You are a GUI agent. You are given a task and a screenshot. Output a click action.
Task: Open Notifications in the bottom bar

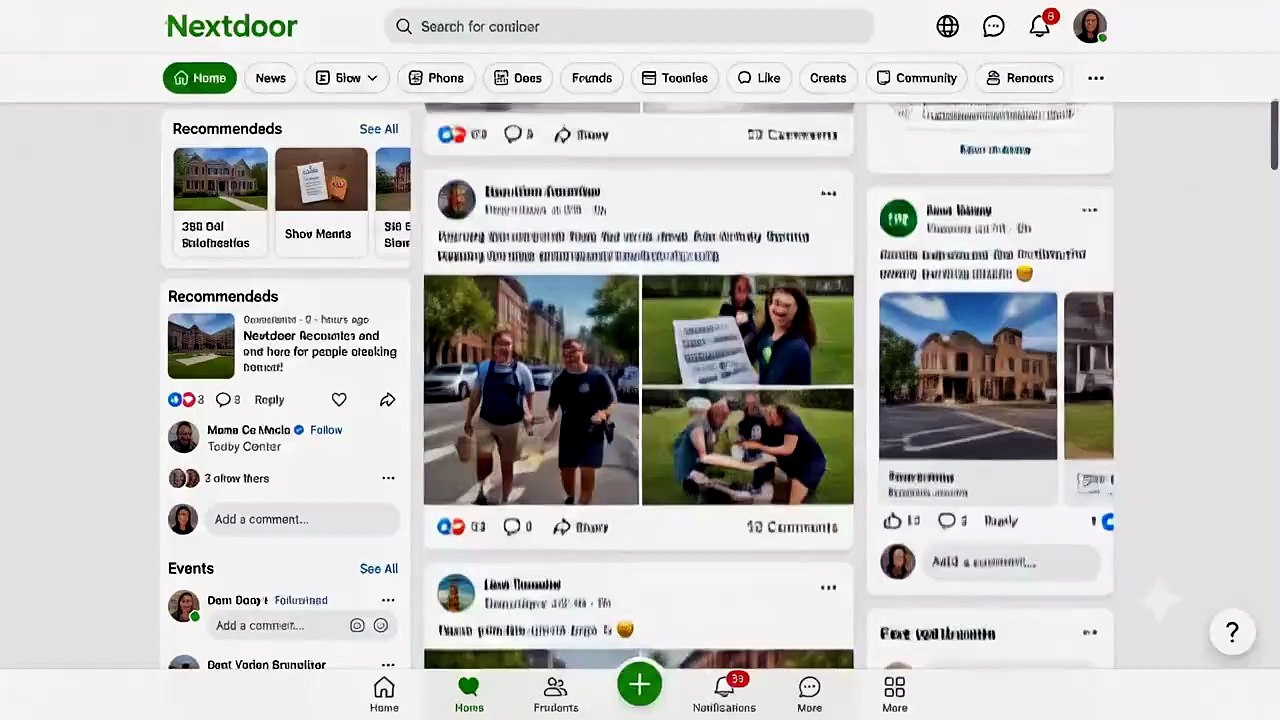[724, 694]
